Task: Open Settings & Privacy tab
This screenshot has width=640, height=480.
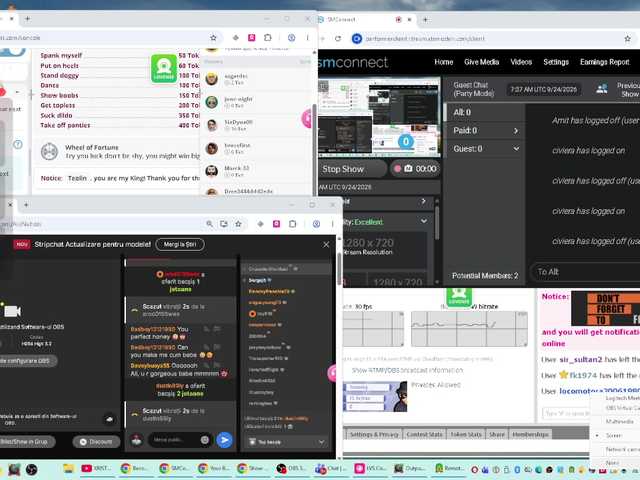Action: click(373, 434)
